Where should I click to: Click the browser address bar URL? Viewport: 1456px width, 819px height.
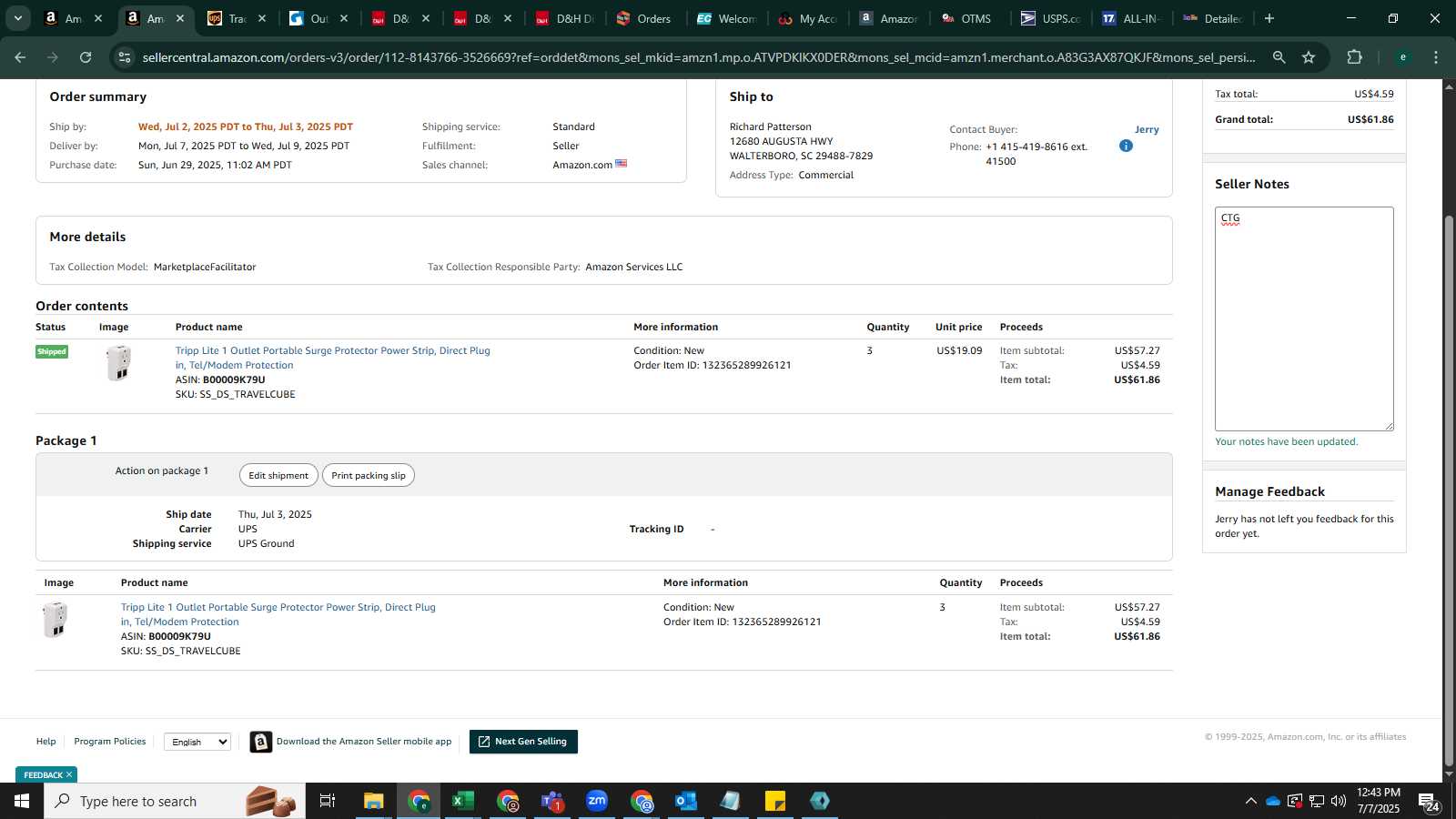coord(698,57)
